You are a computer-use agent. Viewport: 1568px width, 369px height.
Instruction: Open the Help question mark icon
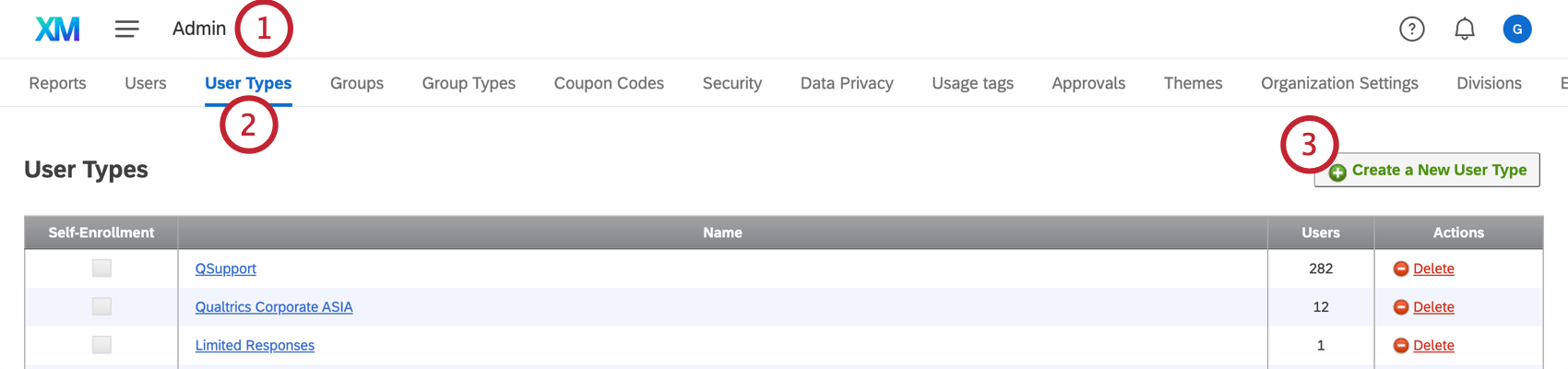(x=1411, y=30)
